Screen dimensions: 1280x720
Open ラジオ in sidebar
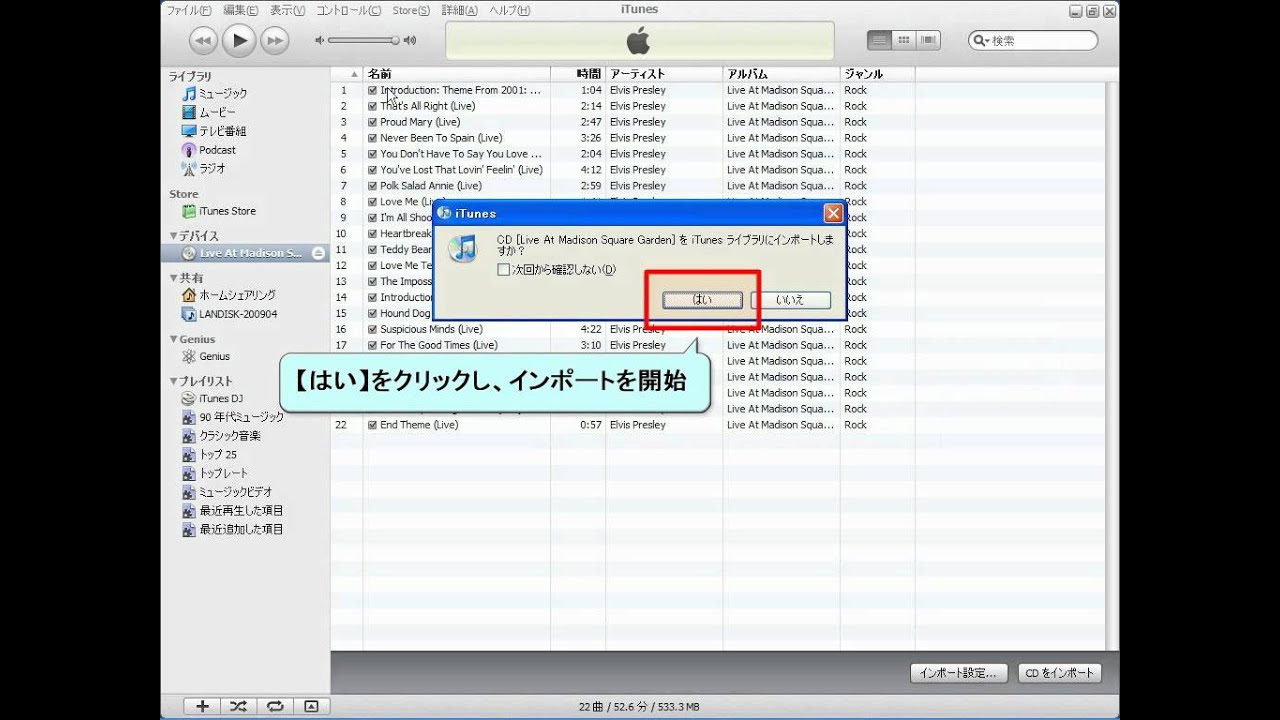tap(204, 169)
